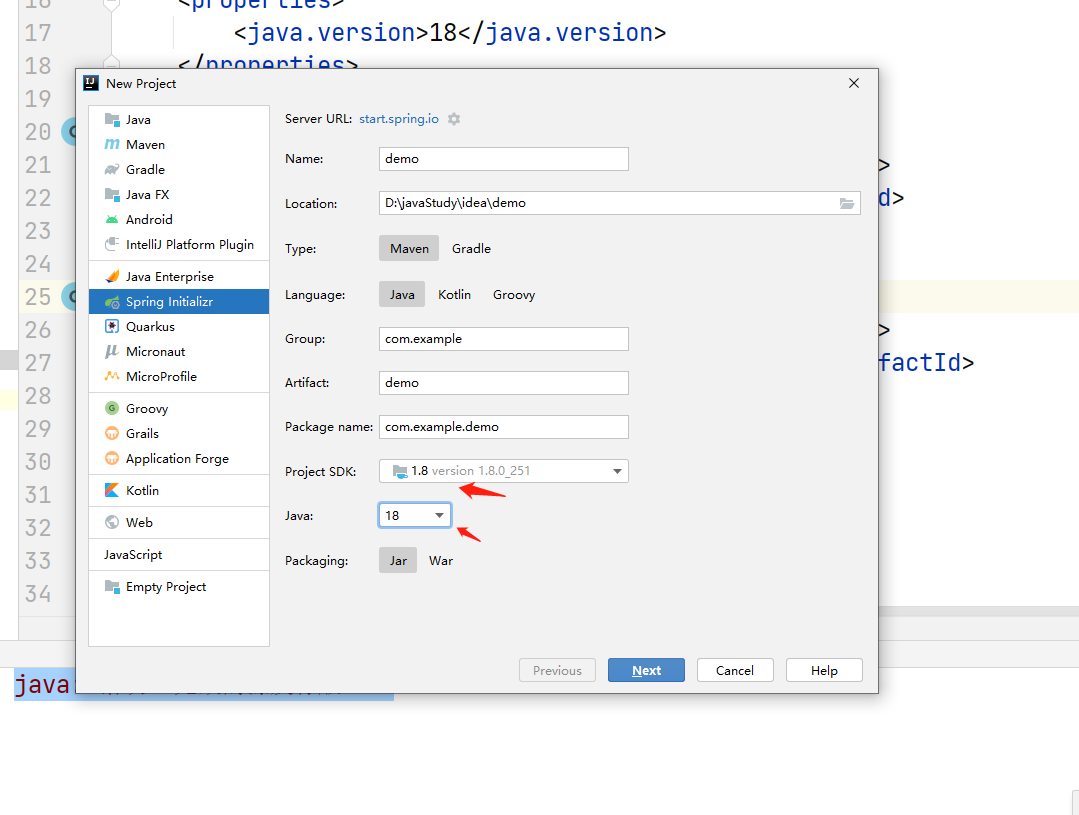Open server URL settings gear
Screen dimensions: 1079x815
coord(453,119)
